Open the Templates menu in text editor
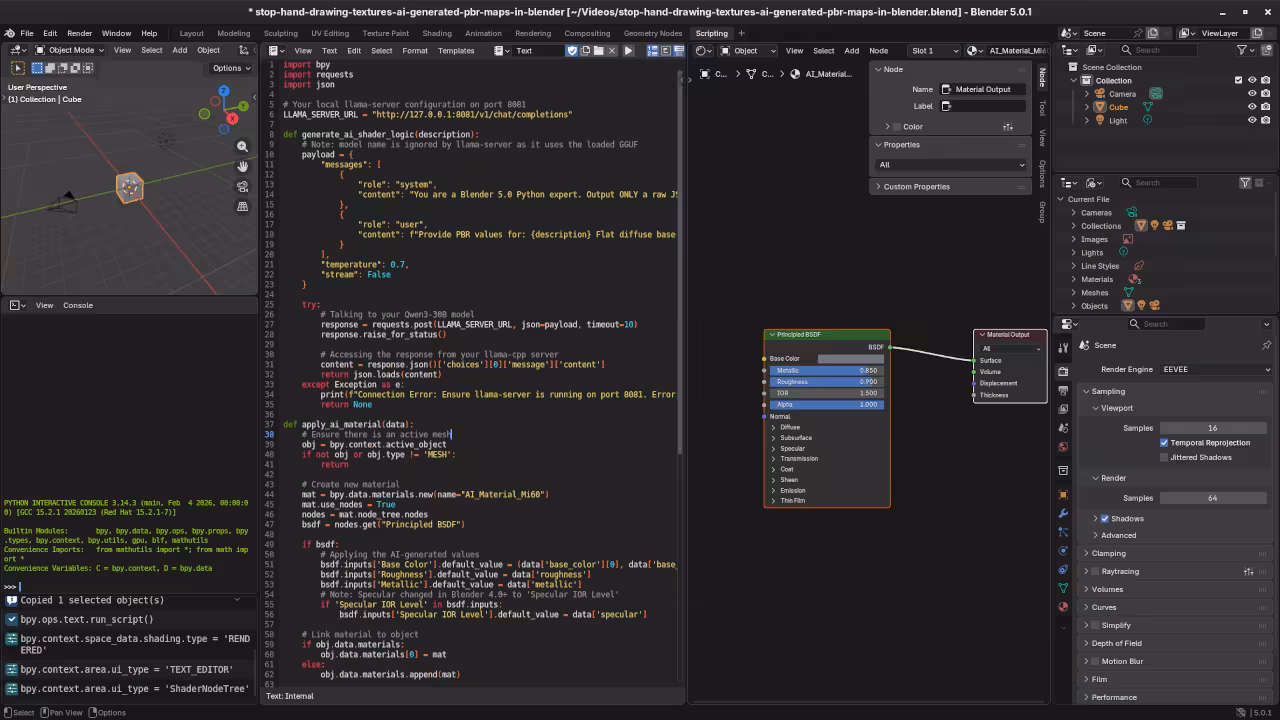 [456, 50]
